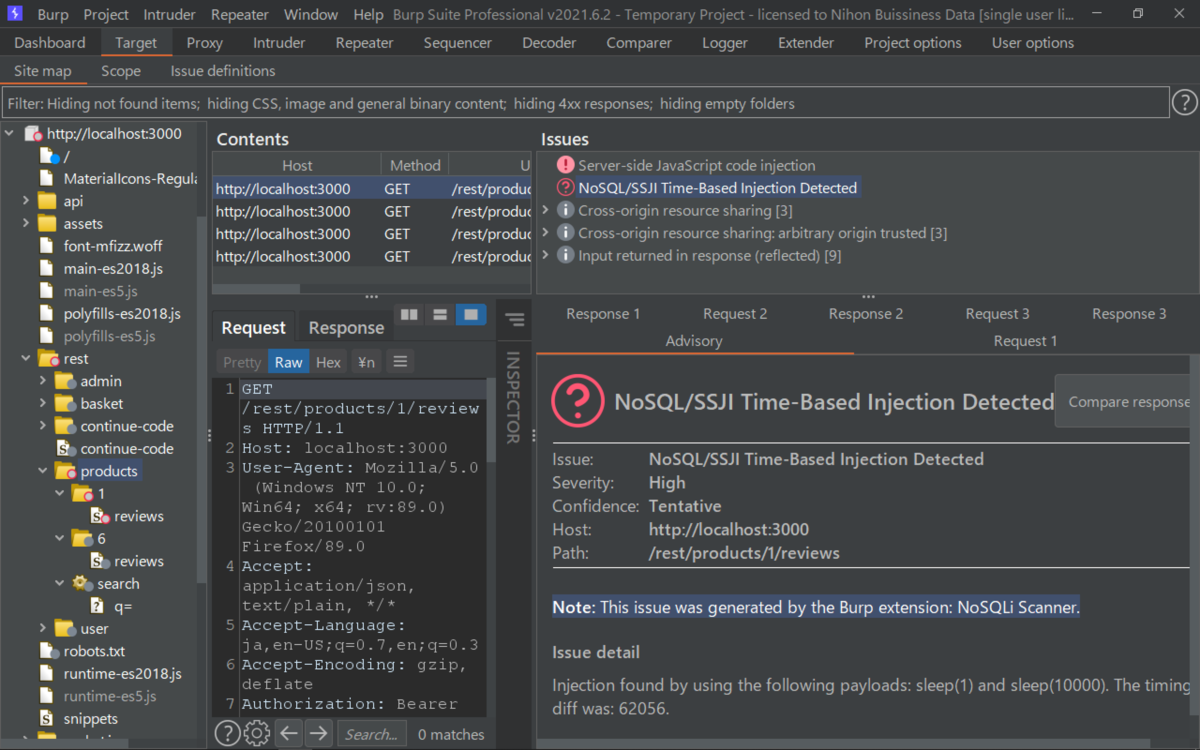Open the message editor hamburger menu

400,362
